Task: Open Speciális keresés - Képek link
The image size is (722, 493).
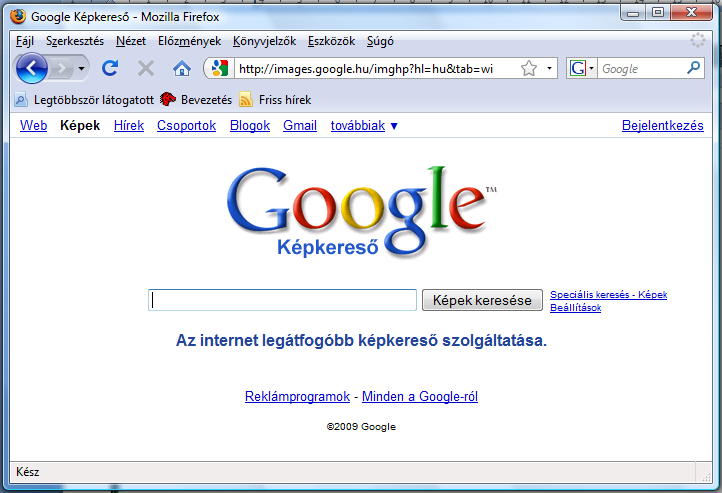Action: point(608,295)
